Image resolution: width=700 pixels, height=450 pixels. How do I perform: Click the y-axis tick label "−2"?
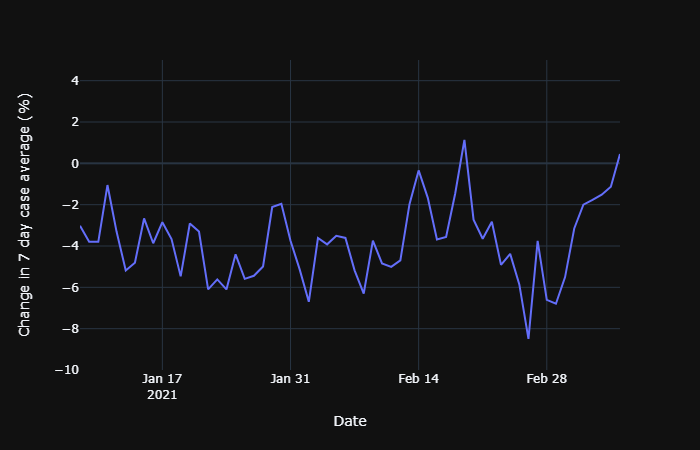(x=71, y=204)
